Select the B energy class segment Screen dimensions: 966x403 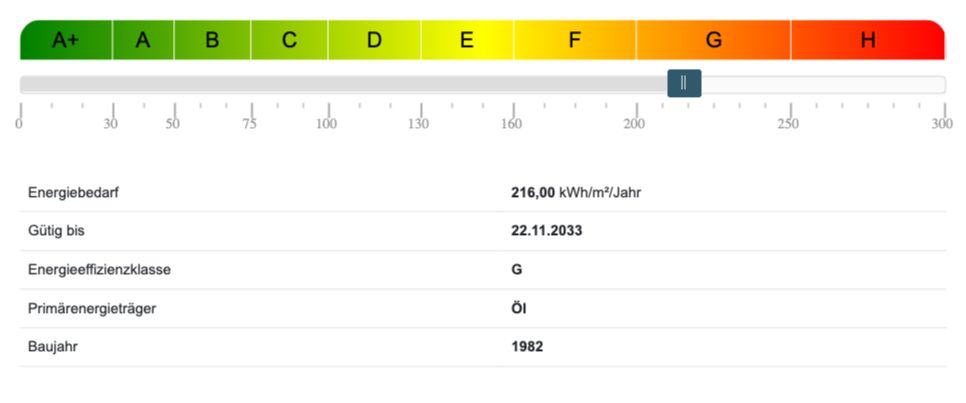pyautogui.click(x=212, y=40)
